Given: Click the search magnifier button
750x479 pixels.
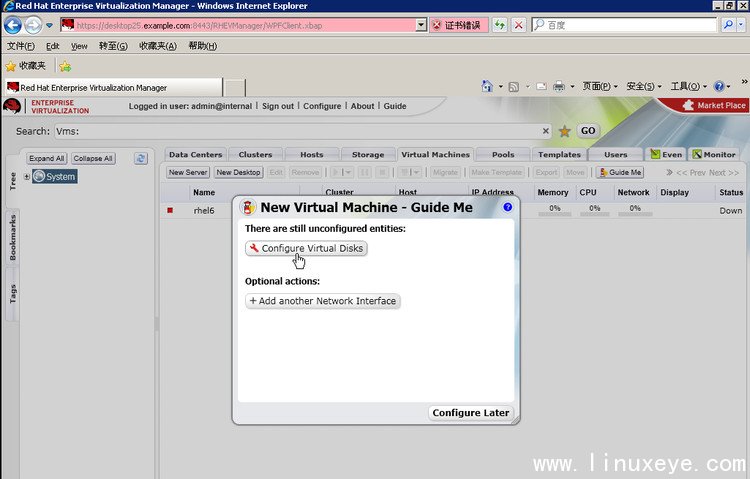Looking at the screenshot, I should click(728, 25).
